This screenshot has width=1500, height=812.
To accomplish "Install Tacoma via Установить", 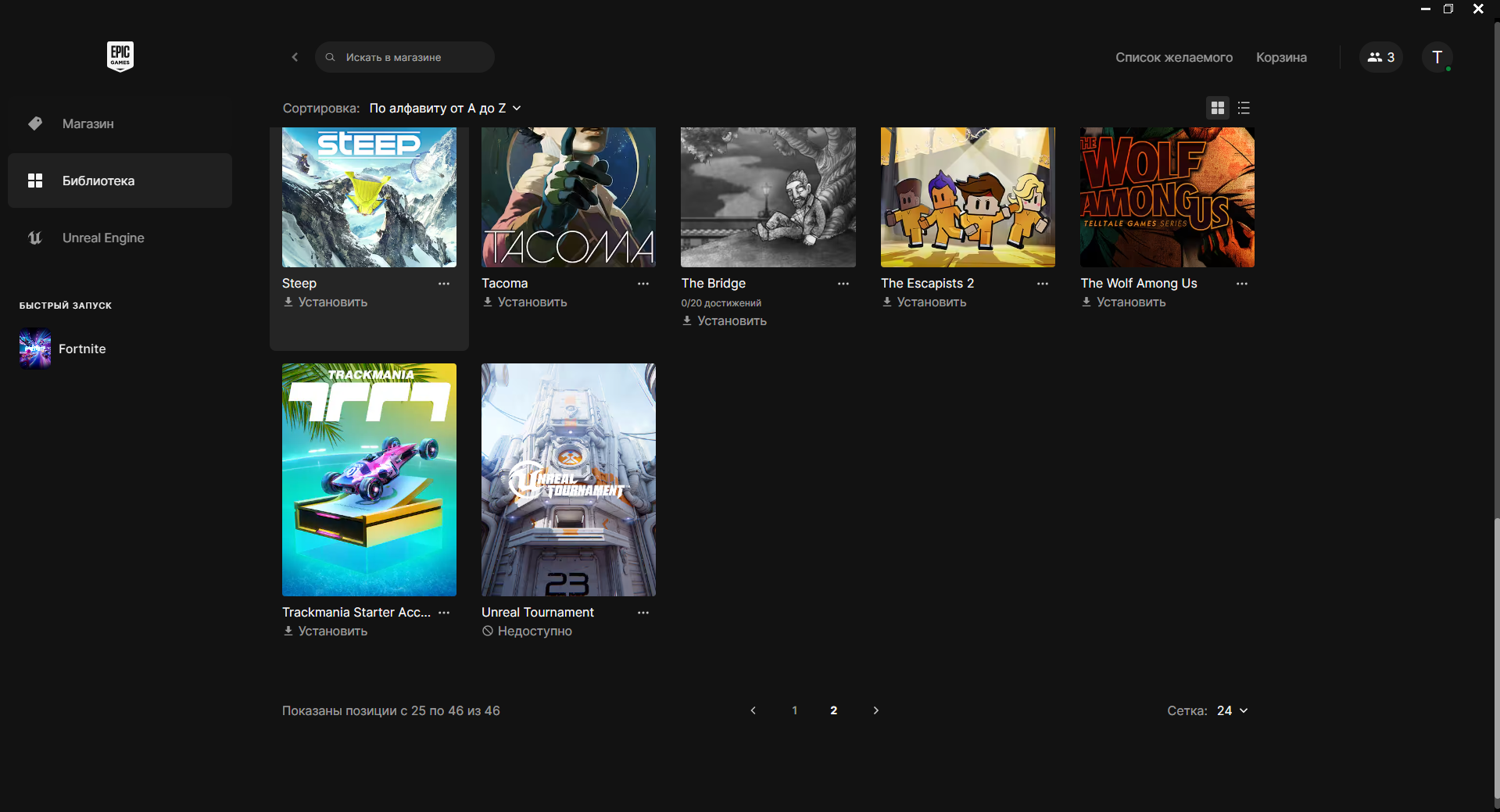I will tap(524, 302).
